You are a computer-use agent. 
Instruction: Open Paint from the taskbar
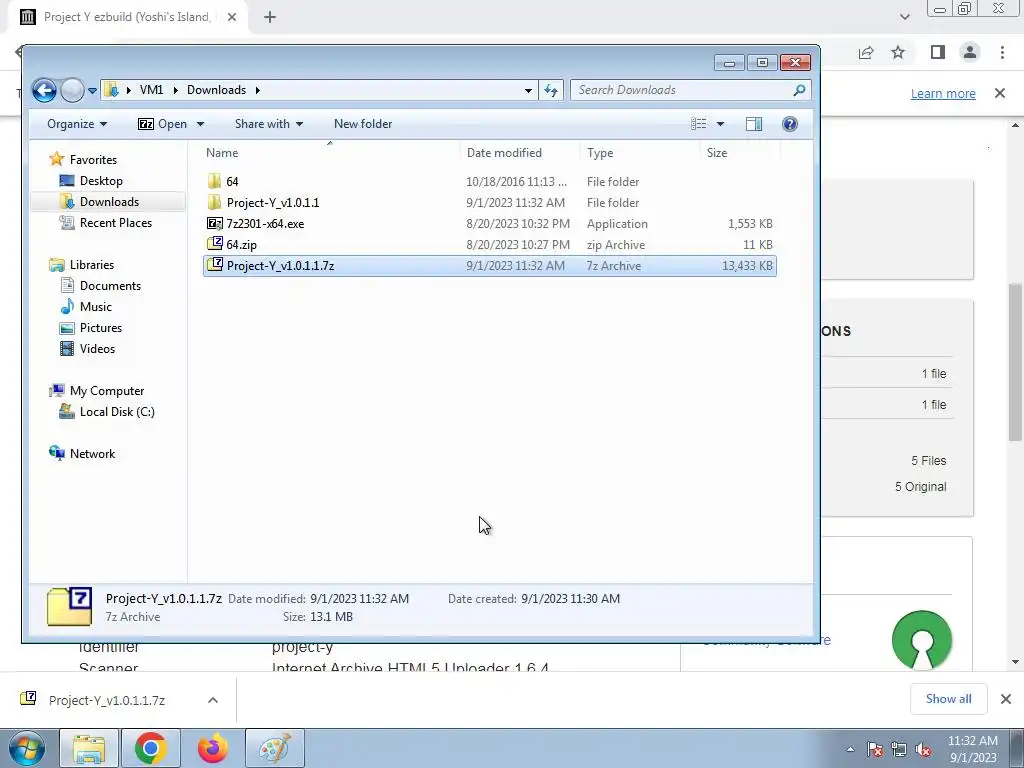tap(275, 748)
